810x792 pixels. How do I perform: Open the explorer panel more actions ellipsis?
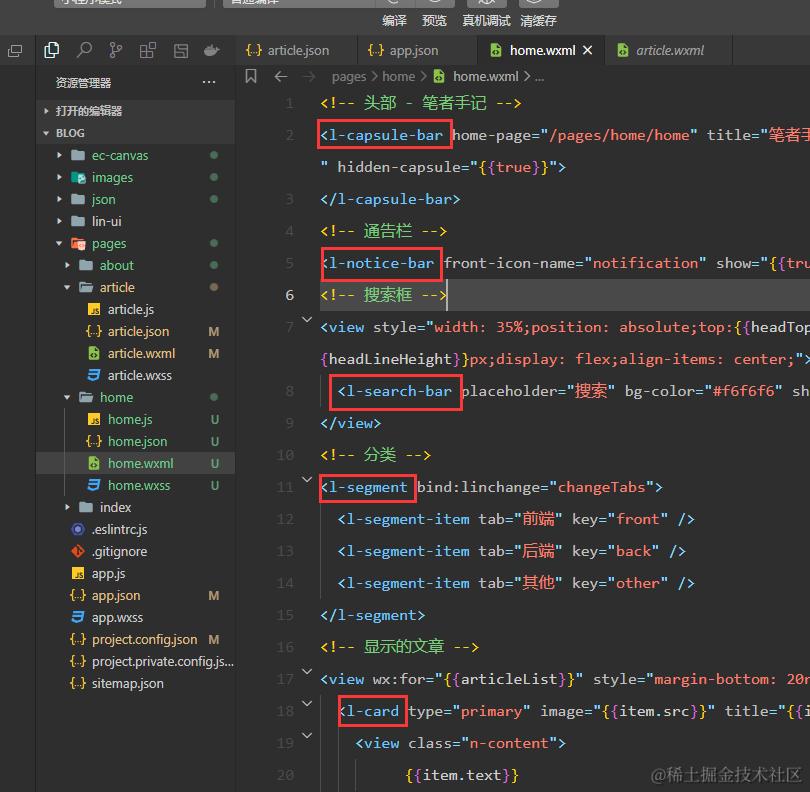[x=209, y=83]
